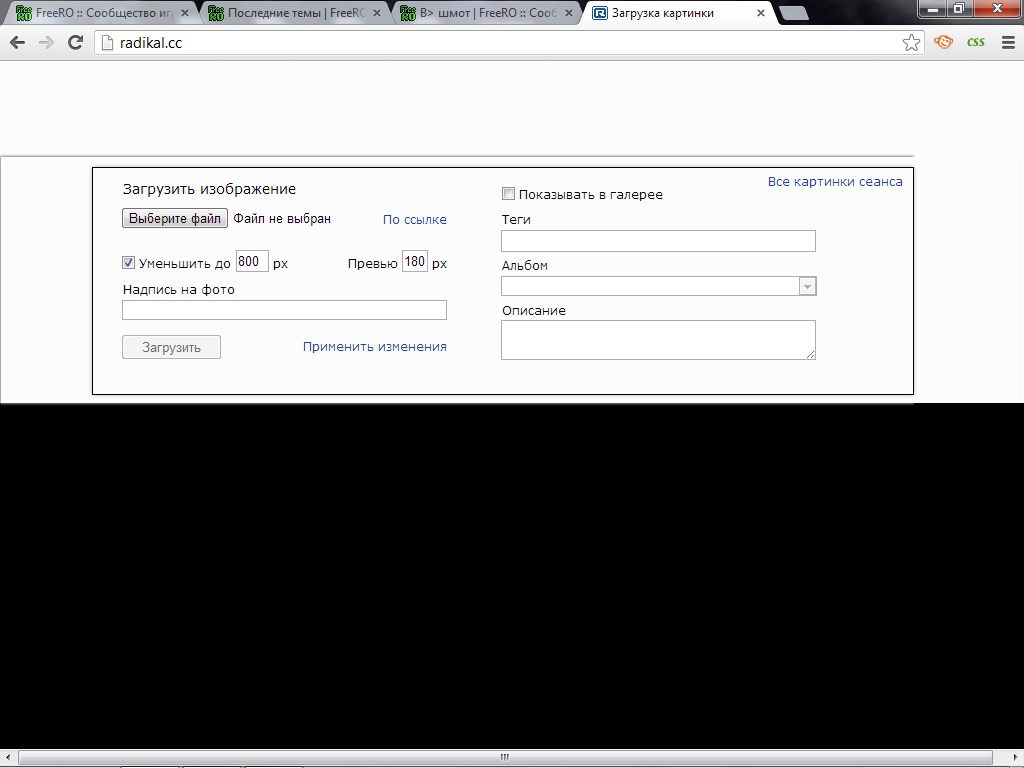Minimize the browser window

(x=933, y=8)
